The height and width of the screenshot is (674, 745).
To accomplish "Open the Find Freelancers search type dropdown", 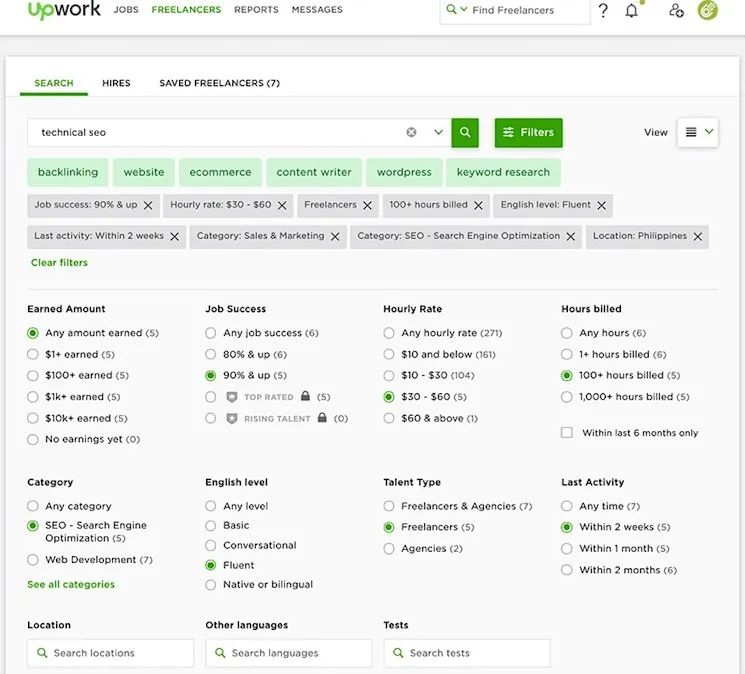I will 464,9.
